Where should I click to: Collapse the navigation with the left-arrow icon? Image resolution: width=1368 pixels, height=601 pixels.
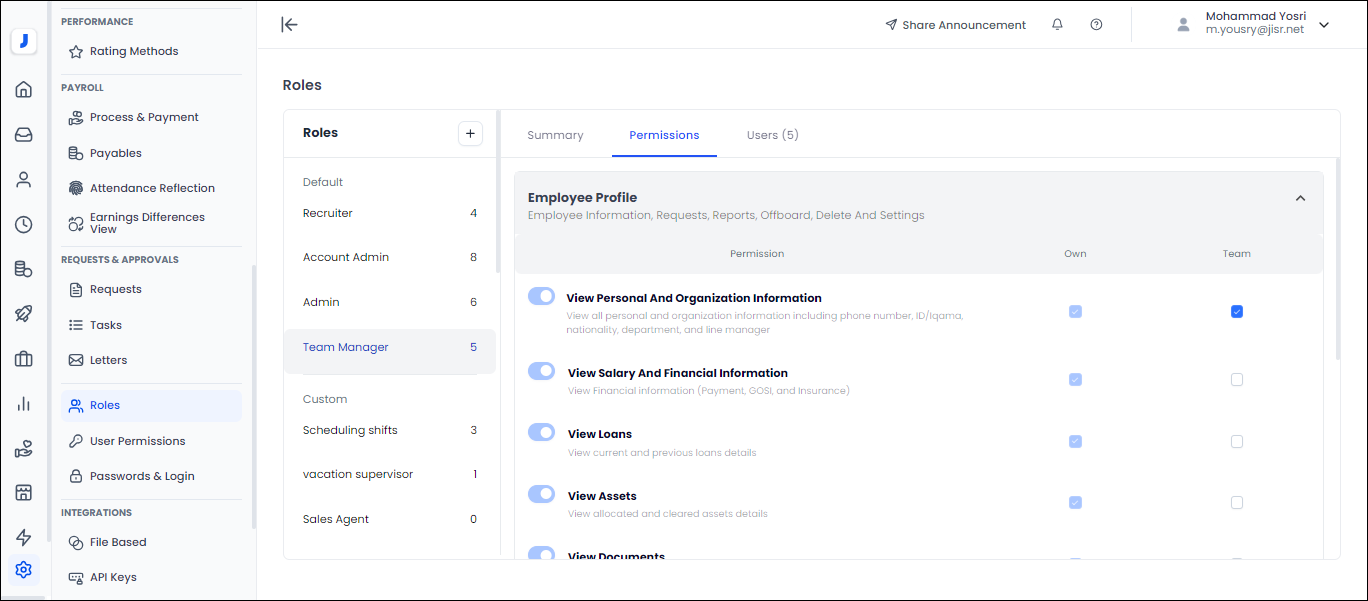289,25
